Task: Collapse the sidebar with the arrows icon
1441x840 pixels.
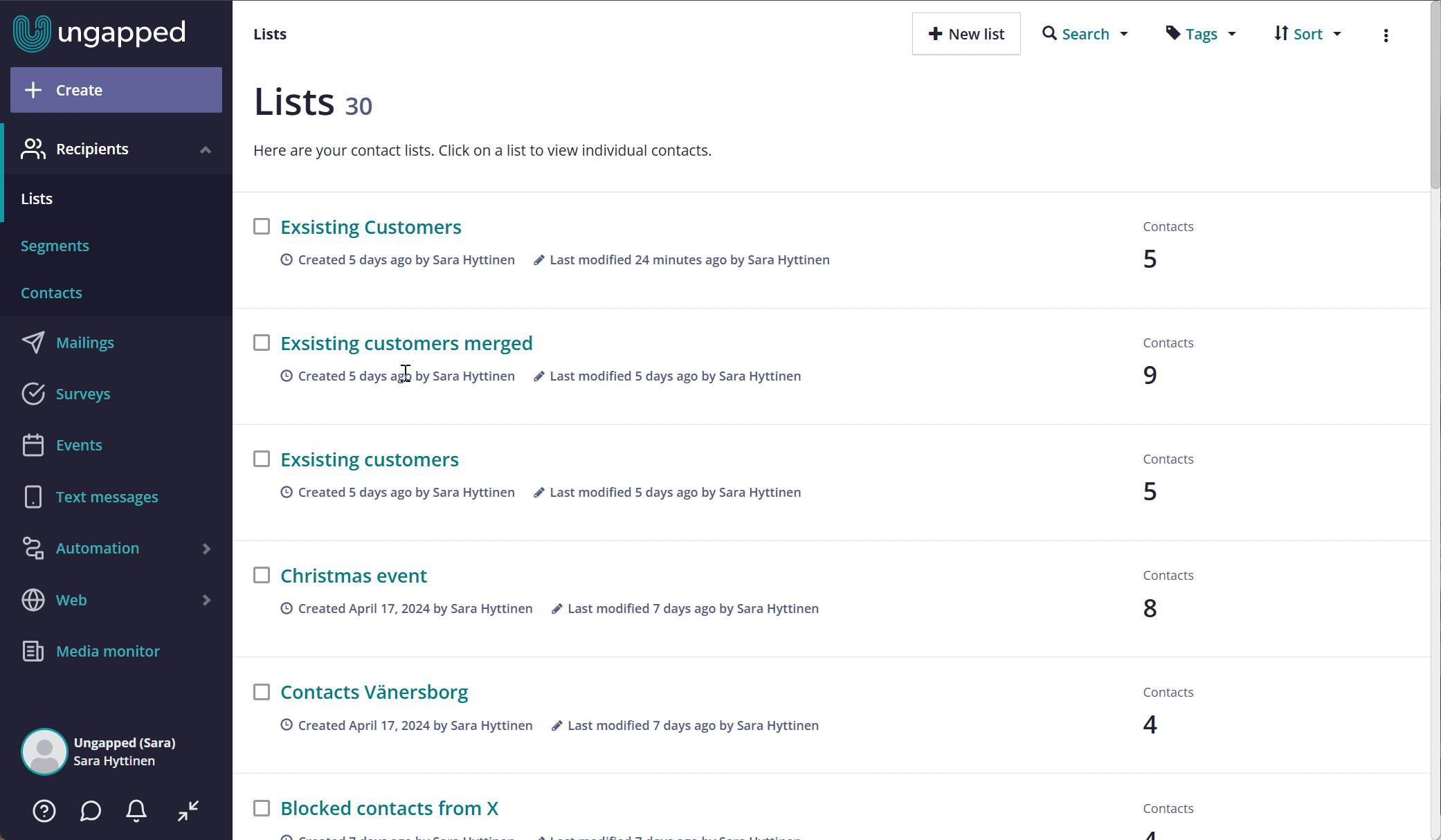Action: point(188,811)
